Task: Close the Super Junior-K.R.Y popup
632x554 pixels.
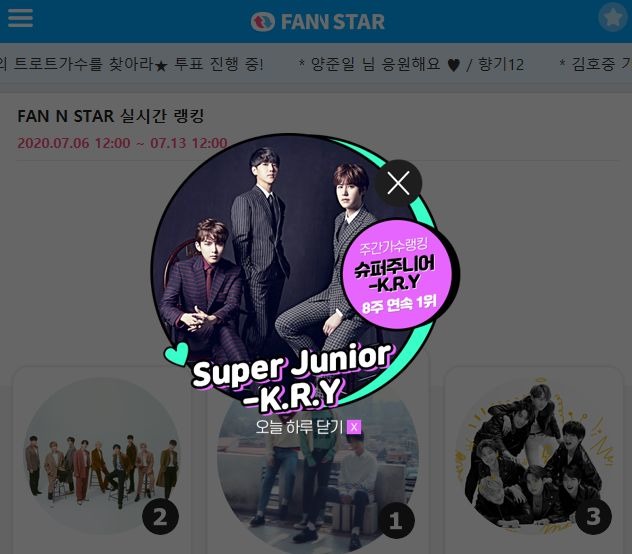Action: click(x=399, y=183)
